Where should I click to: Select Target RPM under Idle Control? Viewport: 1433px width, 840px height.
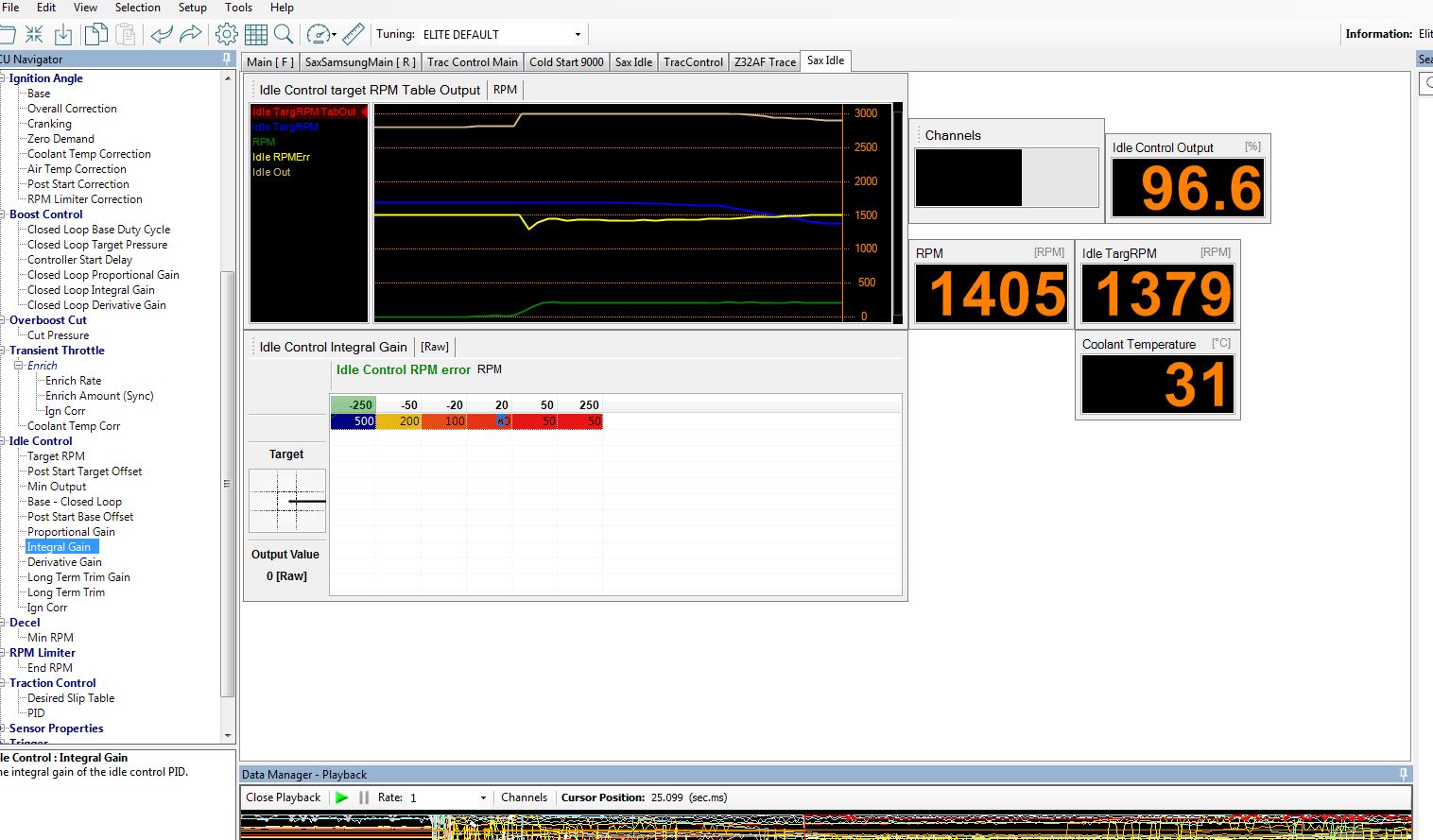click(56, 456)
